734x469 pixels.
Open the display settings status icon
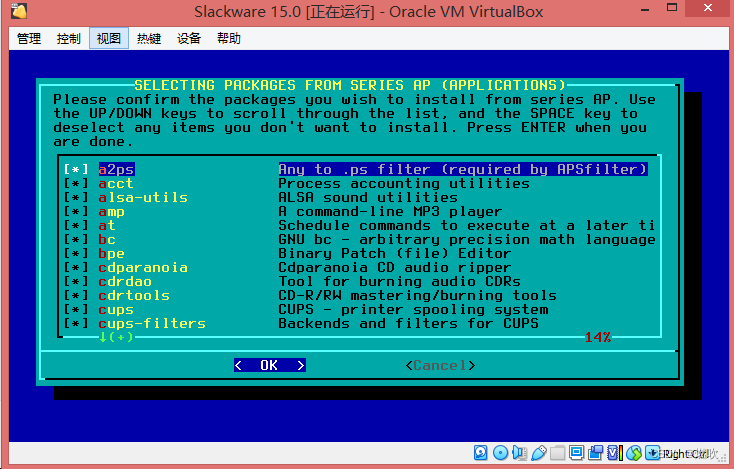[577, 452]
